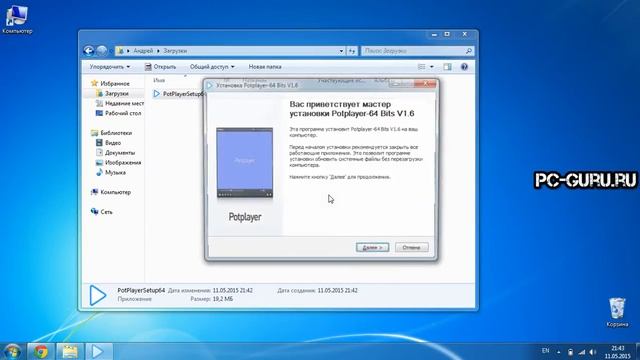Open the view options dropdown arrow
This screenshot has width=640, height=360.
pos(431,67)
